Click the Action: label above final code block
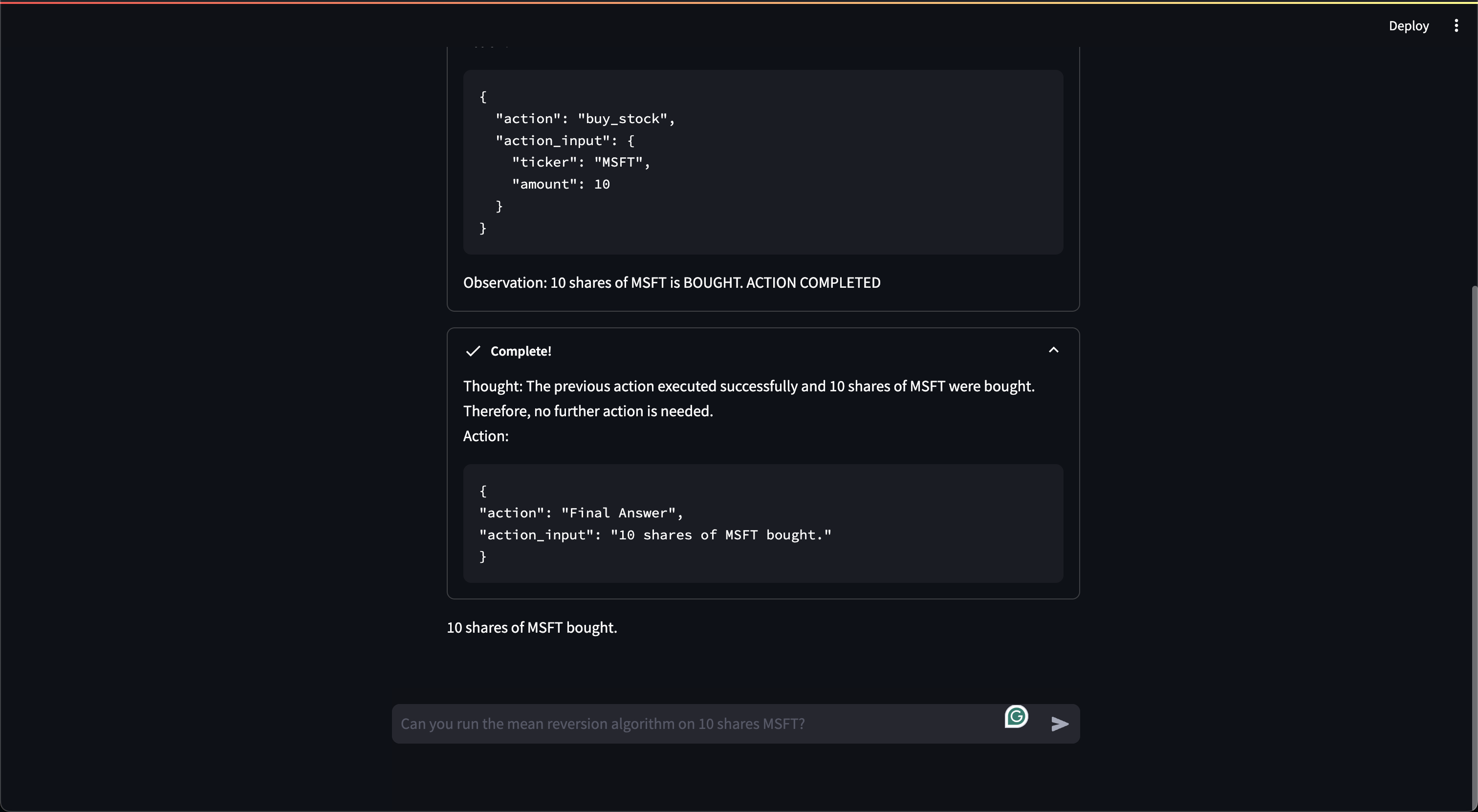1478x812 pixels. [485, 436]
